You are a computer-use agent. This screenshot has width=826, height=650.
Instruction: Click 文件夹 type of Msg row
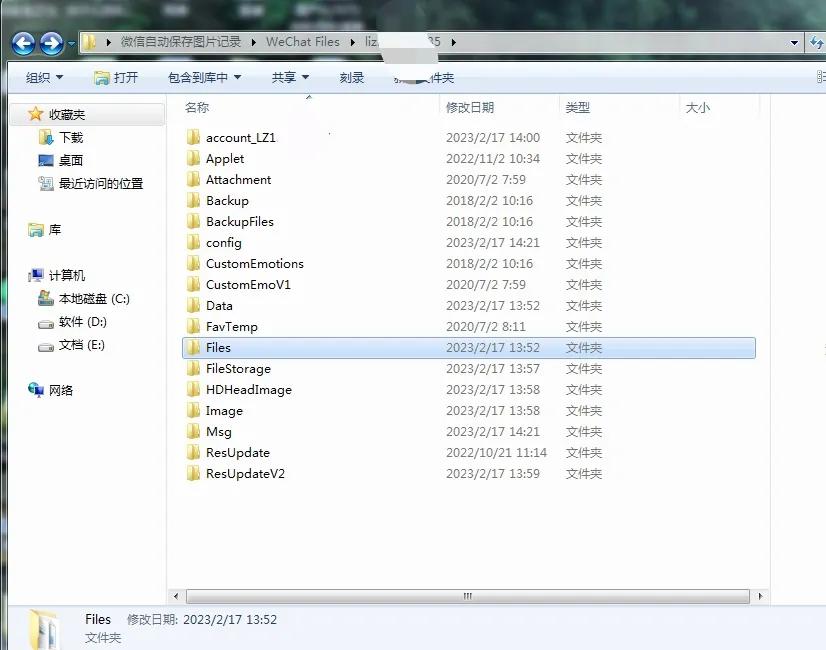pos(584,431)
